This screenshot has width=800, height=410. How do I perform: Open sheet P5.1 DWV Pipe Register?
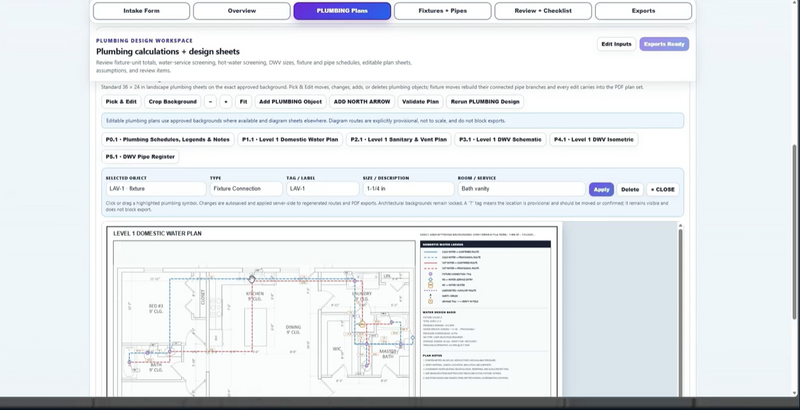click(140, 157)
